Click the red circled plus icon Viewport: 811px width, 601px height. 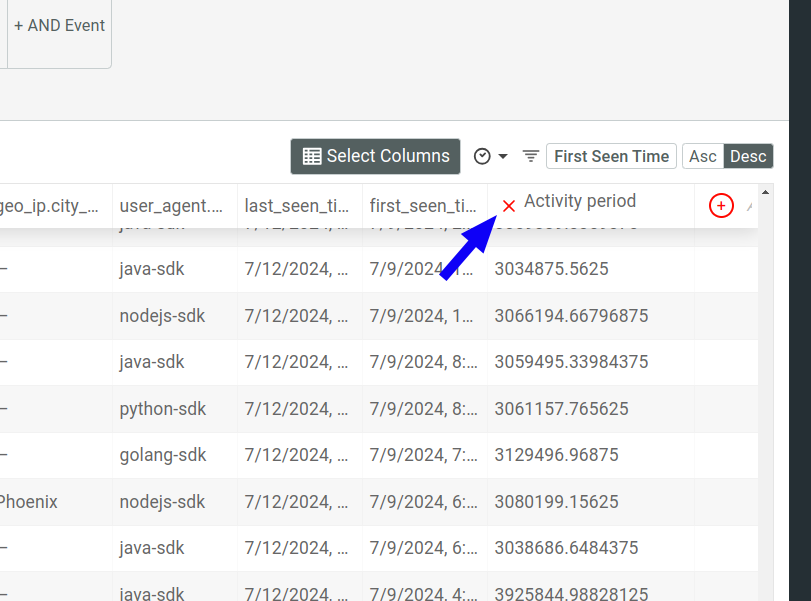click(721, 204)
